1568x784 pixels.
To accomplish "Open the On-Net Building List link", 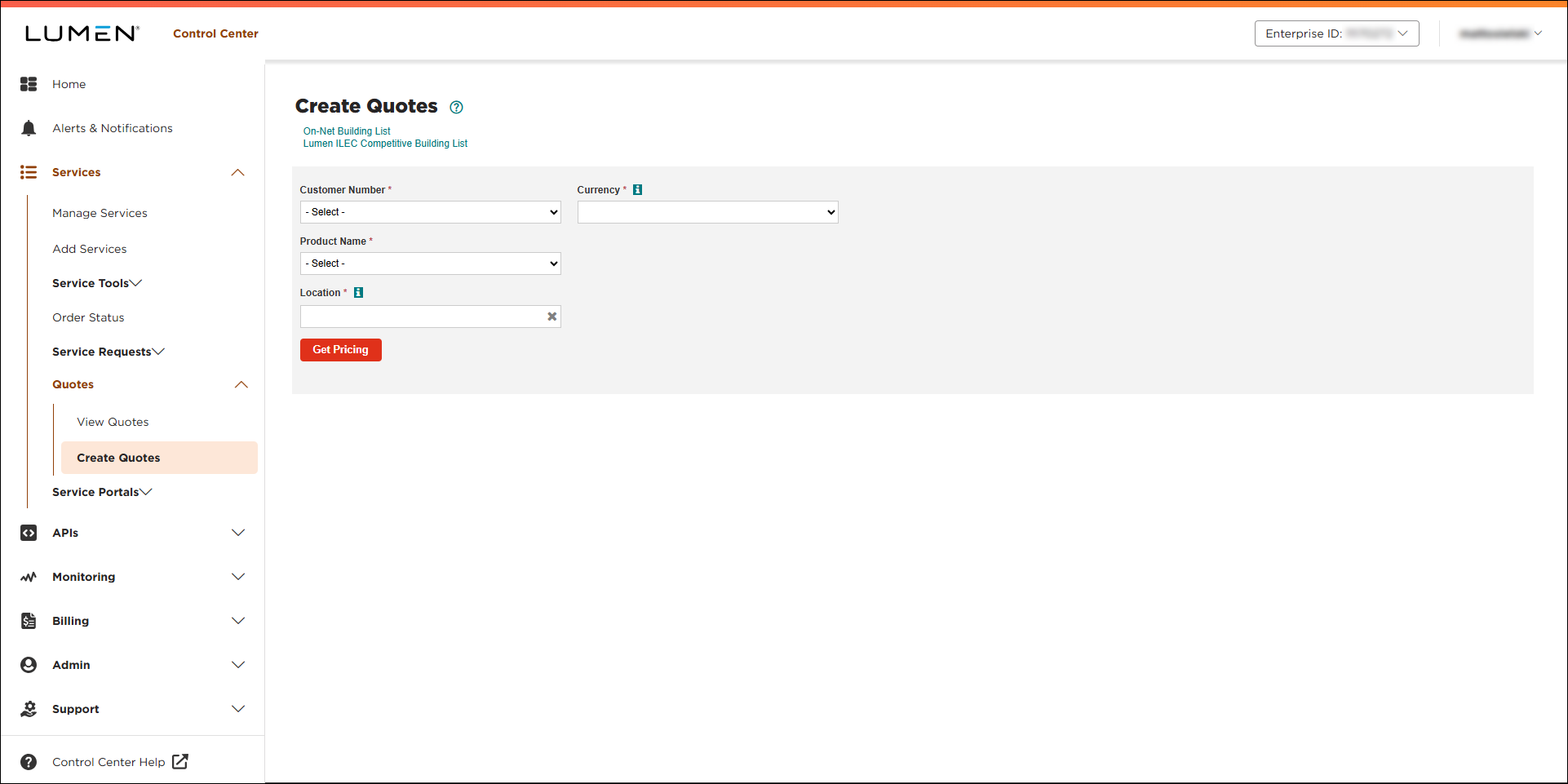I will [x=347, y=131].
